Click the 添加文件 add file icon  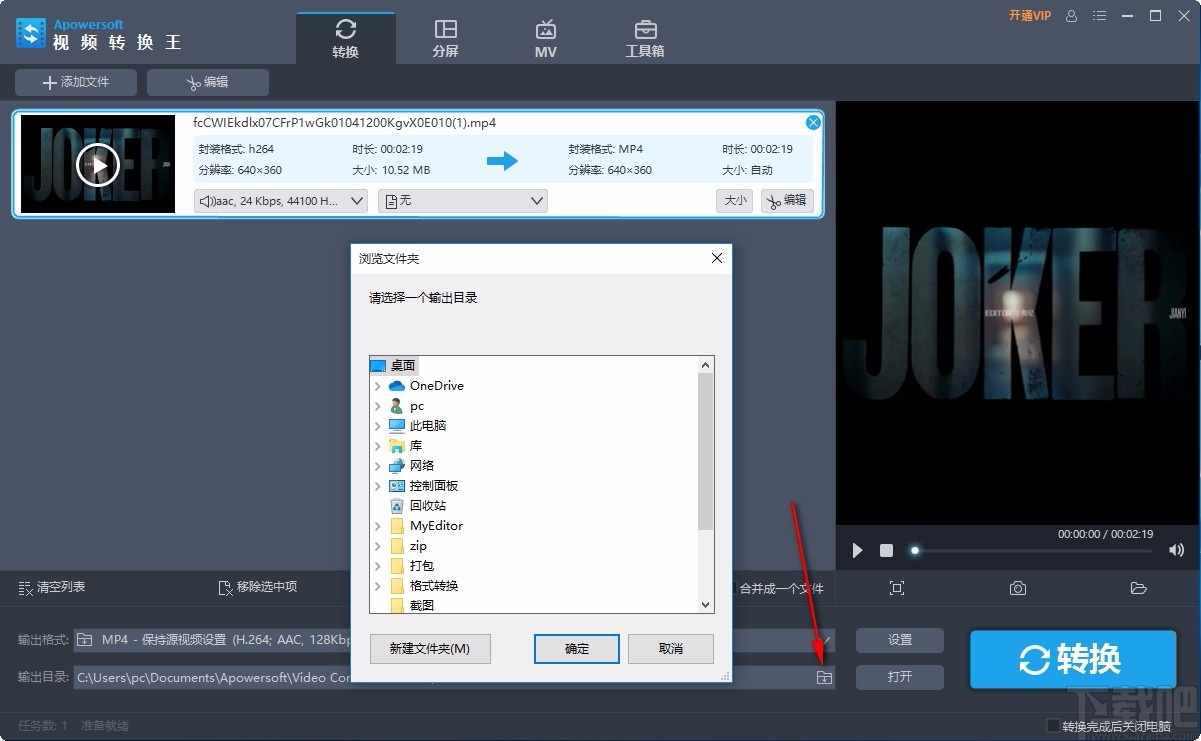[x=47, y=82]
